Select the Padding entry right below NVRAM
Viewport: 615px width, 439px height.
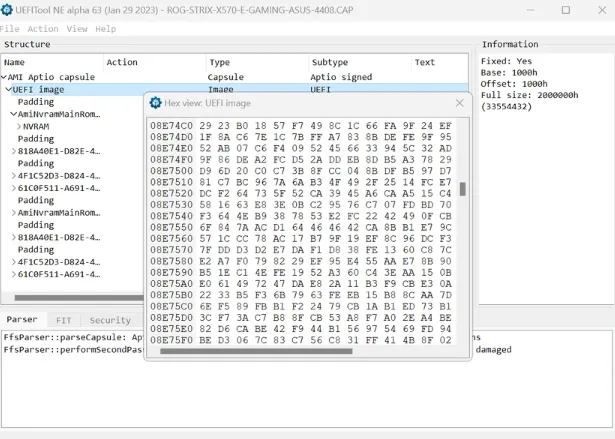click(36, 139)
